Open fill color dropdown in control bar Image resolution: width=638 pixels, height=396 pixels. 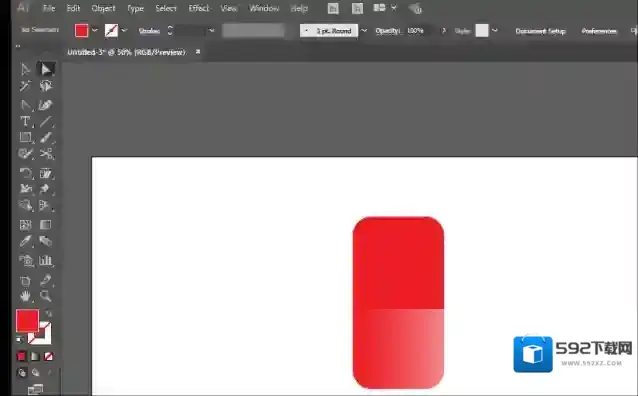click(95, 31)
